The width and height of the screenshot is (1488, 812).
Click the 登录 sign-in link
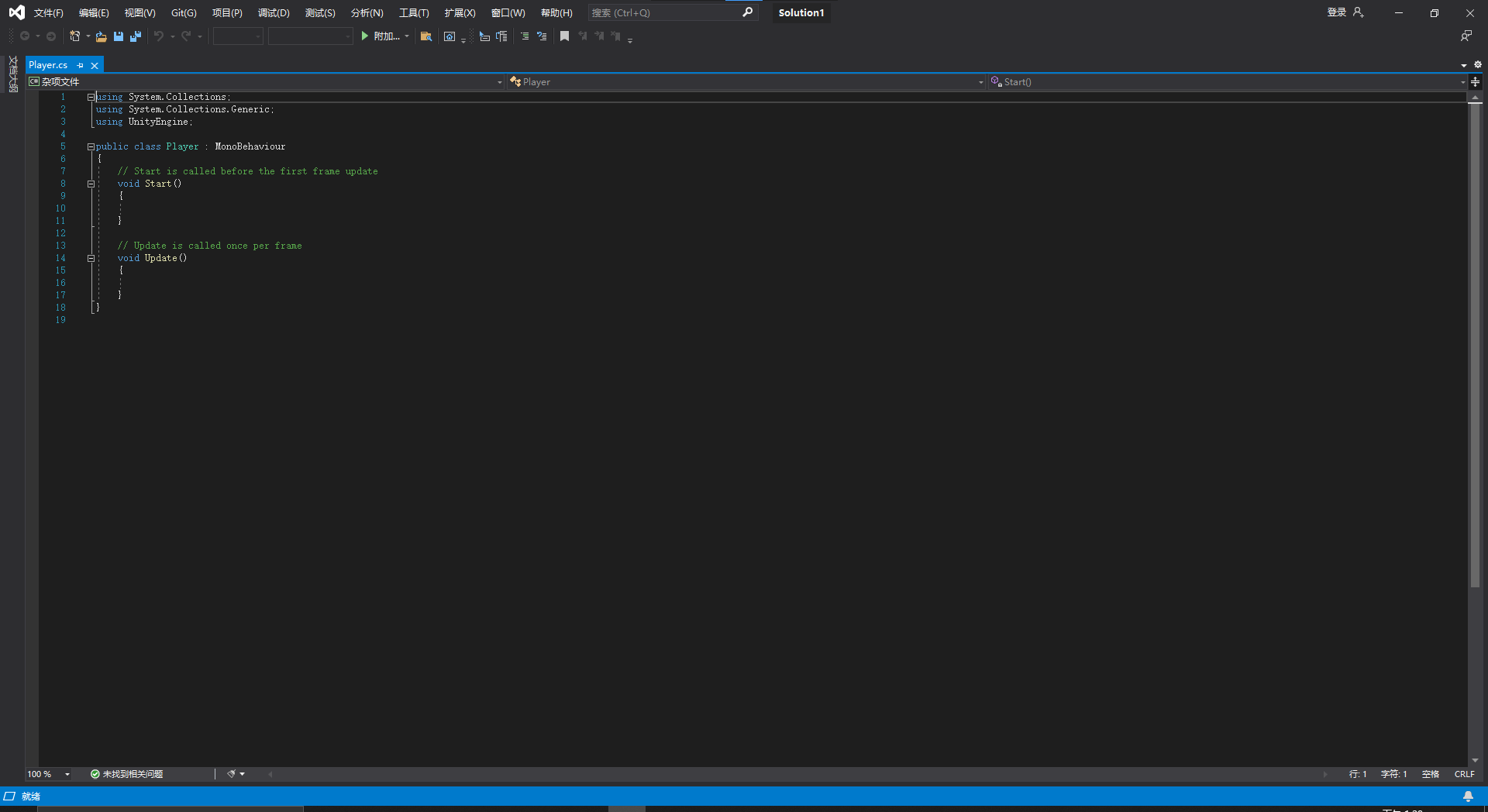tap(1336, 13)
